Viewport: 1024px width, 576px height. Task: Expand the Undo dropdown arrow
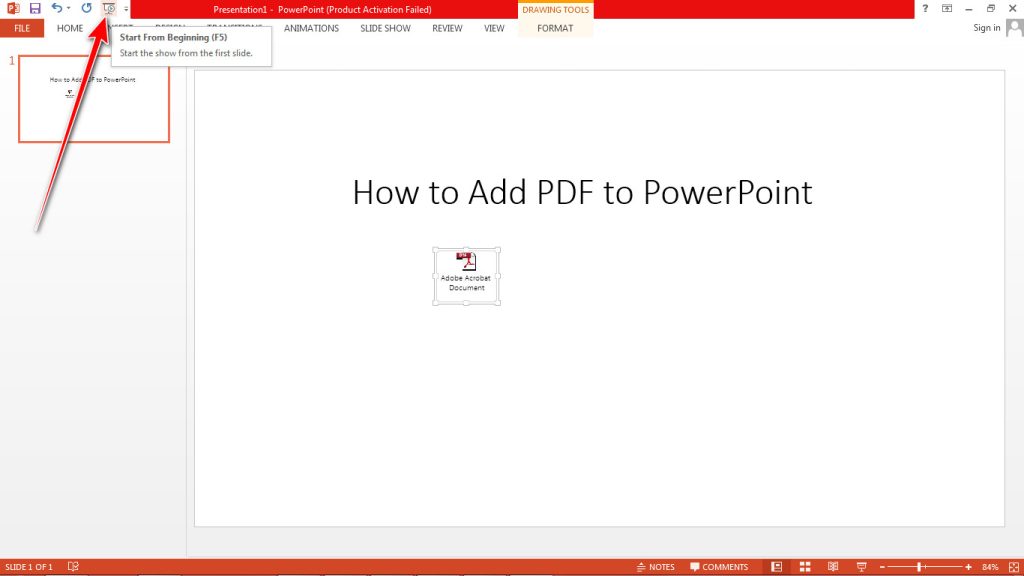pos(68,8)
